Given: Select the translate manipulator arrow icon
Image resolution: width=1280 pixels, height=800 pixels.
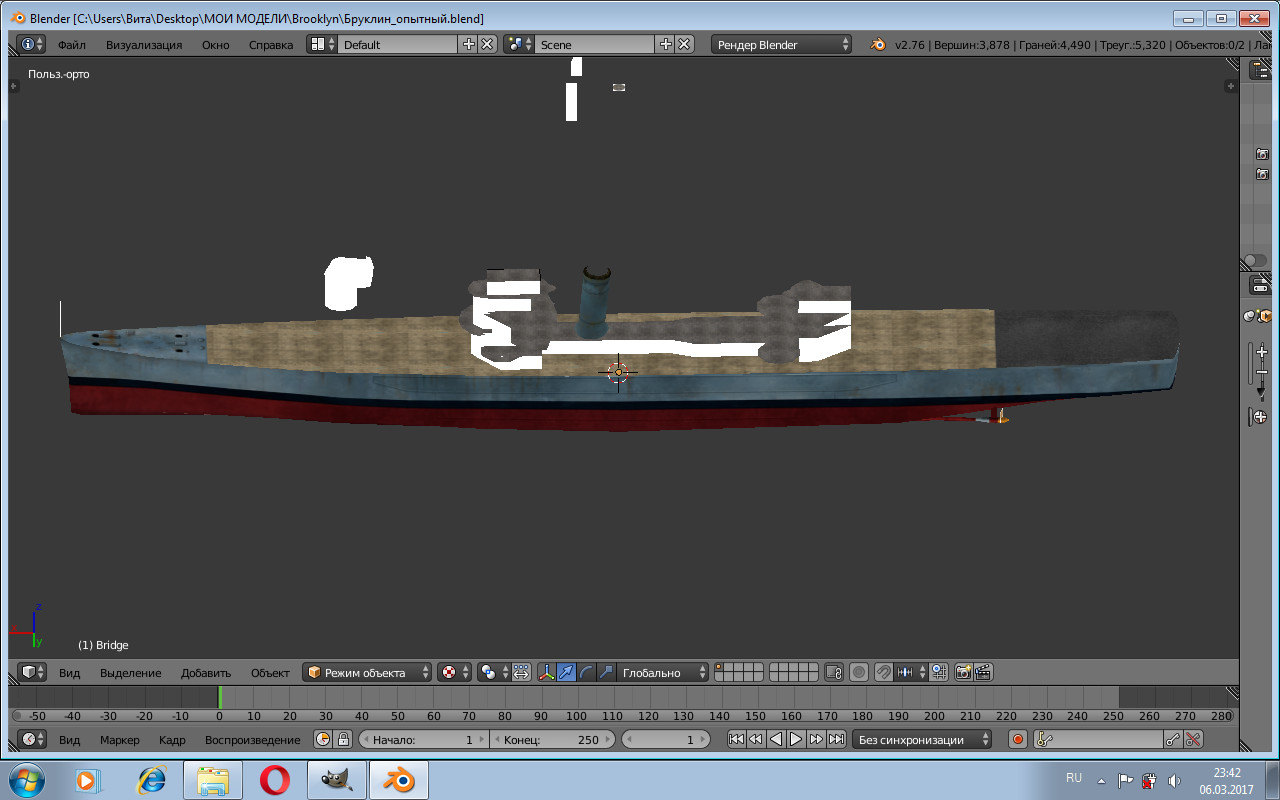Looking at the screenshot, I should (x=566, y=672).
